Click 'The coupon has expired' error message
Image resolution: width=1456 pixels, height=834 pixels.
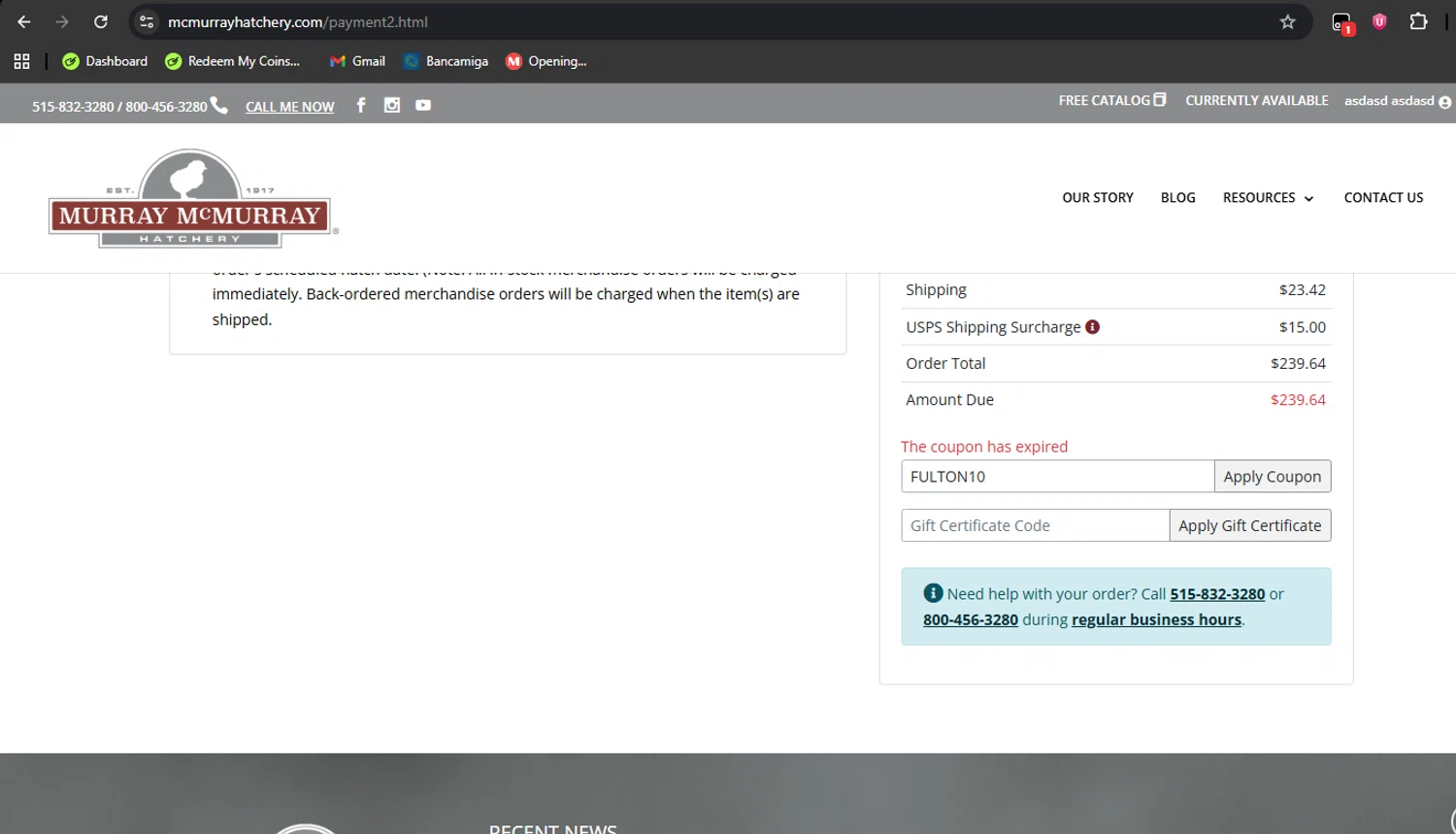[984, 447]
